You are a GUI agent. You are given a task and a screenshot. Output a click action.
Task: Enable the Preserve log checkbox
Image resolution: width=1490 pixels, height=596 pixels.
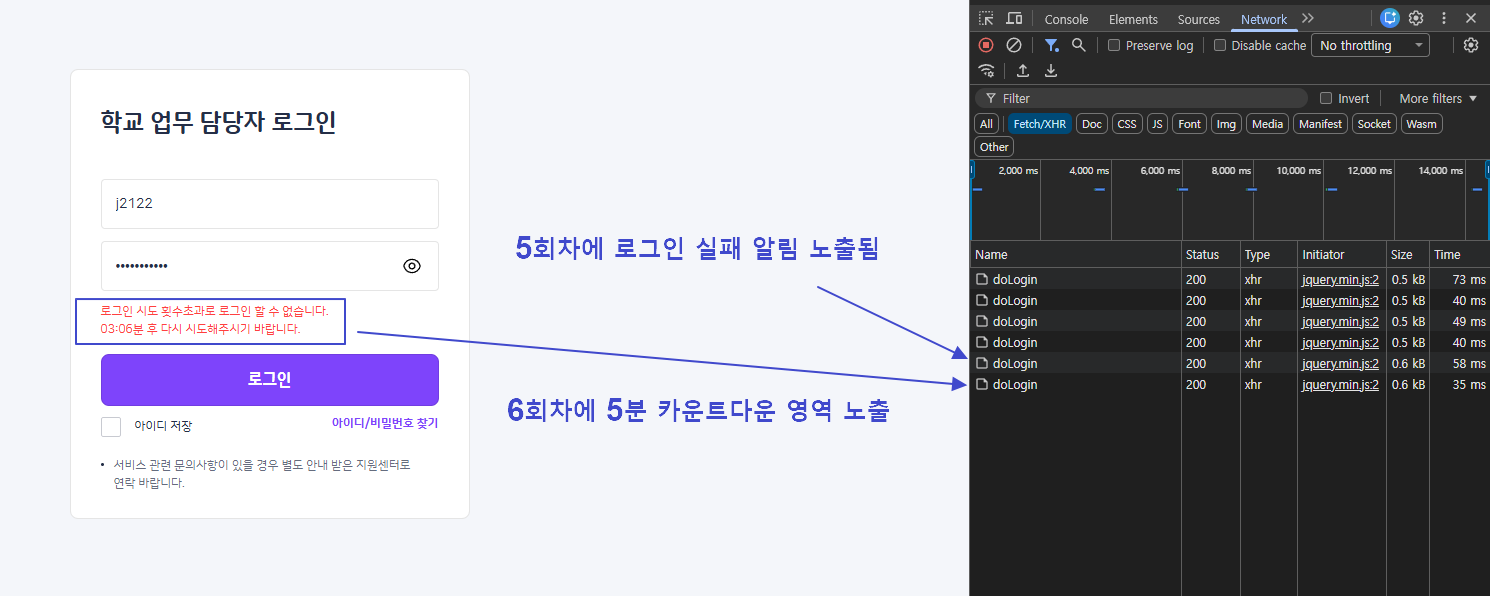coord(1114,45)
